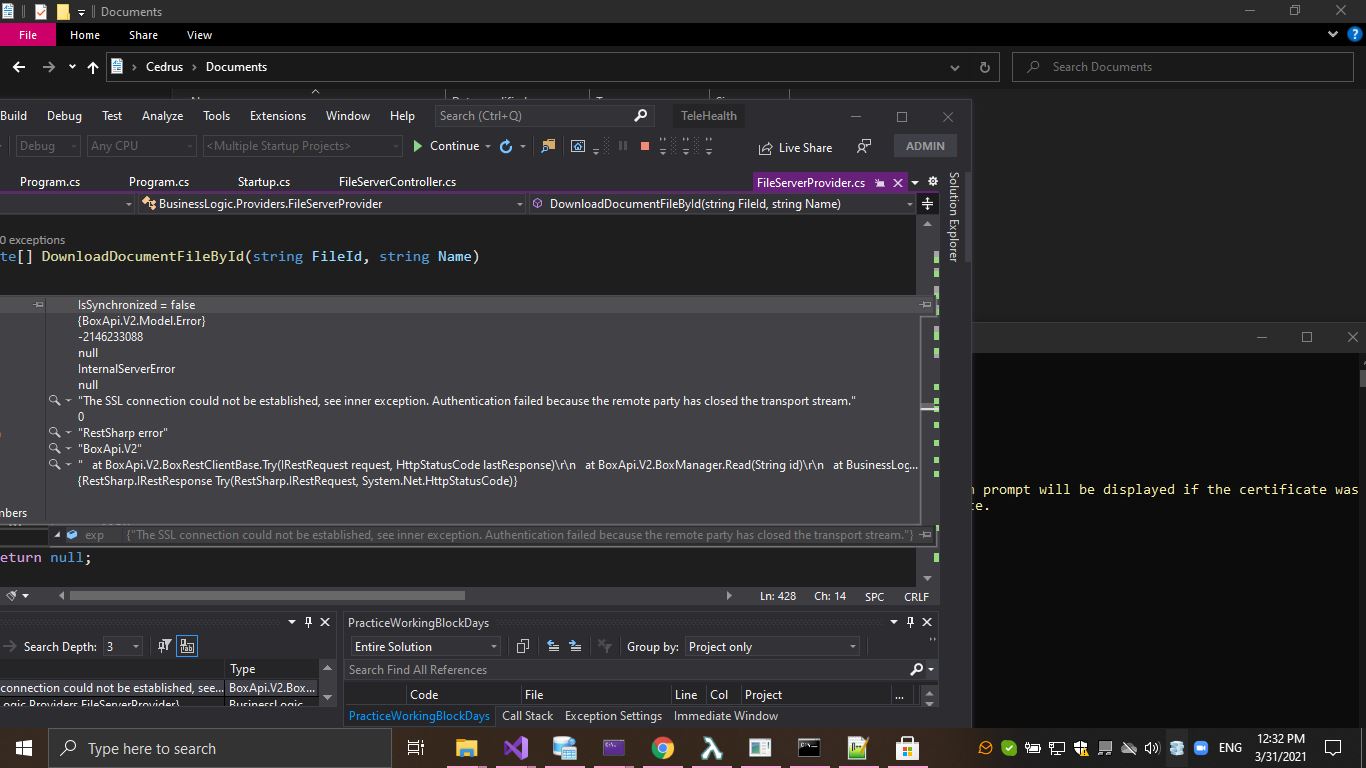Click the Up arrow in File Explorer
Viewport: 1366px width, 768px height.
(93, 67)
